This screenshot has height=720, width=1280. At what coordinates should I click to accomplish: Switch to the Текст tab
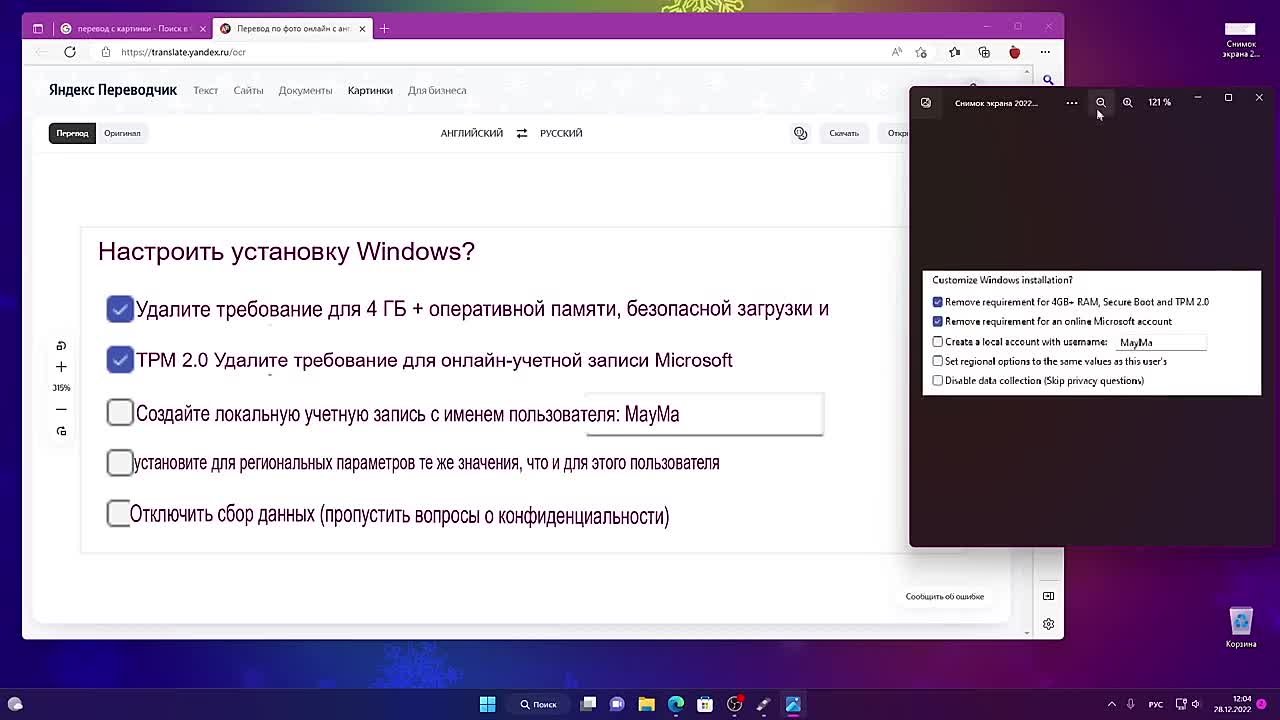(205, 90)
